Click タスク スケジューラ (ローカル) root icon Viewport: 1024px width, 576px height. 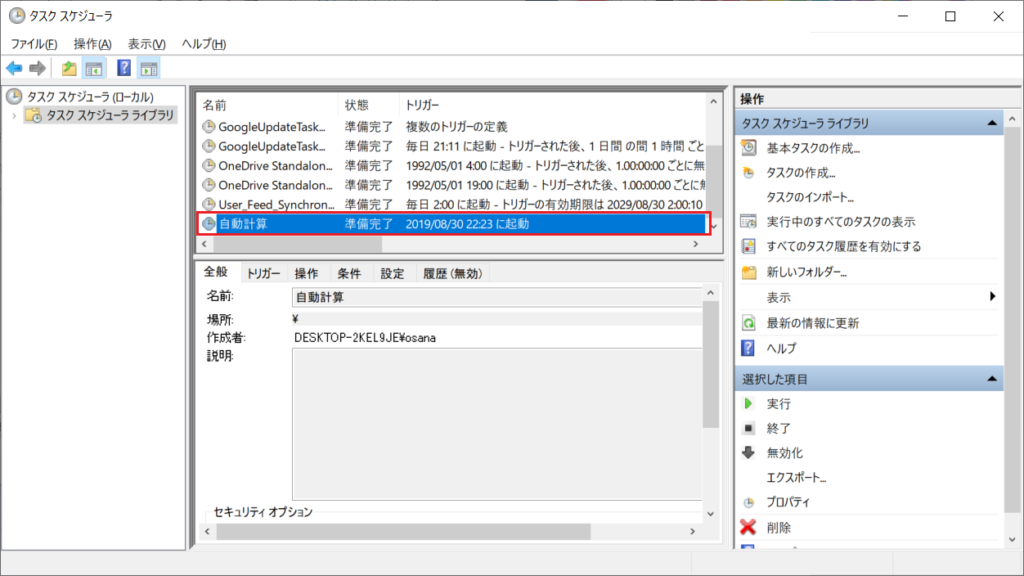point(14,97)
